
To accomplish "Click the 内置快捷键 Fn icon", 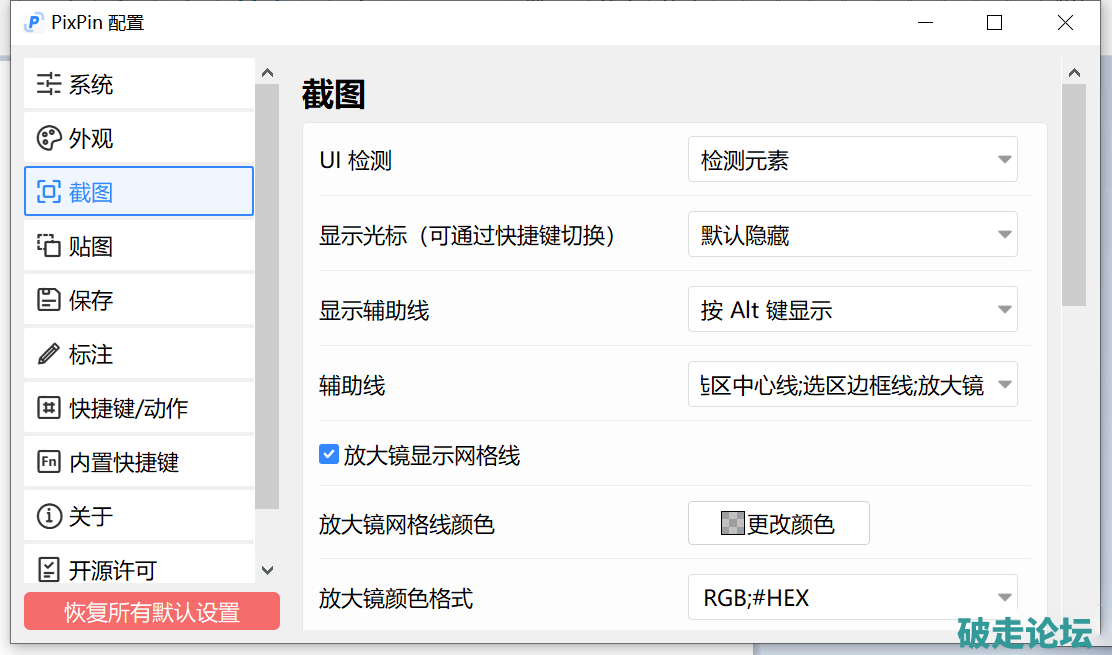I will click(x=49, y=462).
